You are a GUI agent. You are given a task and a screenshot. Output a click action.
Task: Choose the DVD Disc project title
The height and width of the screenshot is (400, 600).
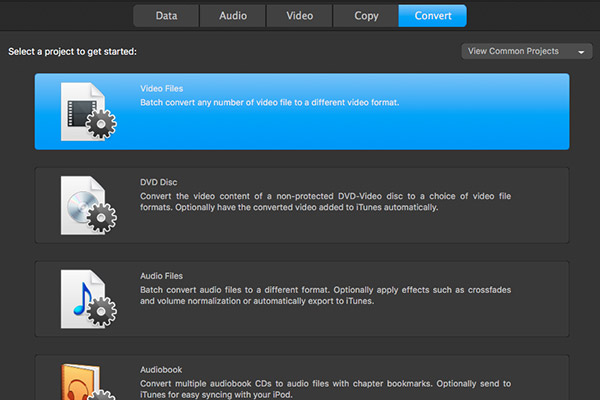point(159,182)
